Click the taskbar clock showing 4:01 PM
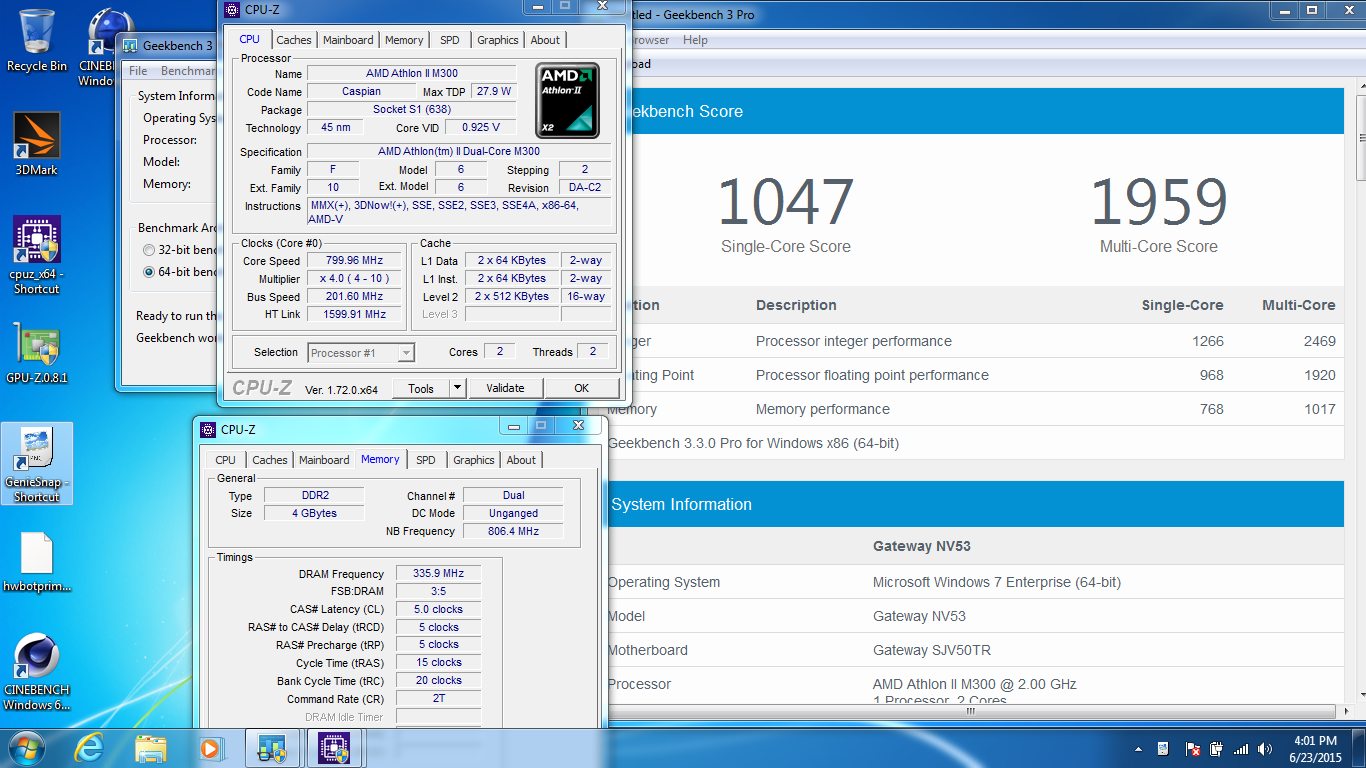 click(x=1314, y=749)
